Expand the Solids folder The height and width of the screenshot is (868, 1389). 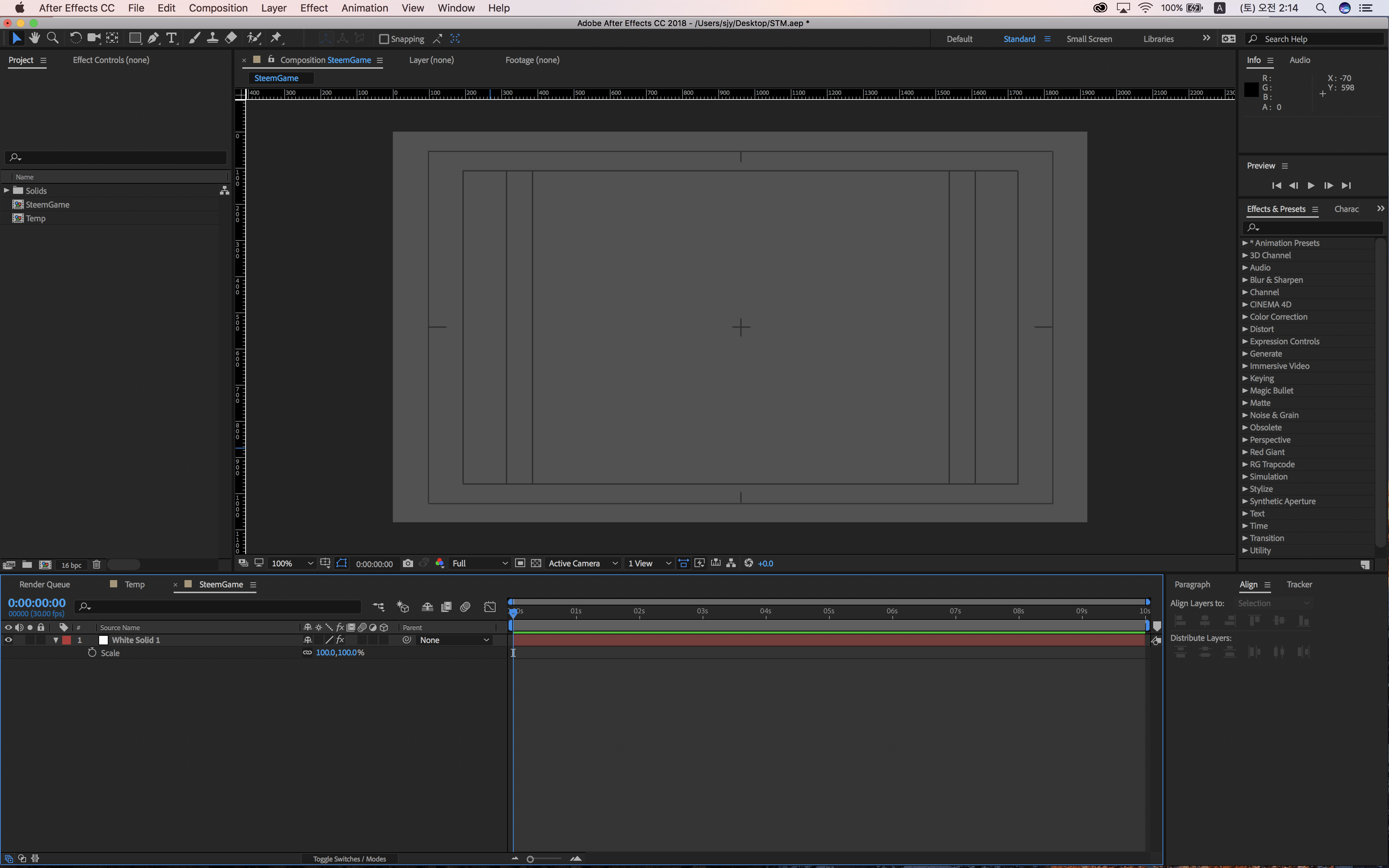[x=6, y=190]
